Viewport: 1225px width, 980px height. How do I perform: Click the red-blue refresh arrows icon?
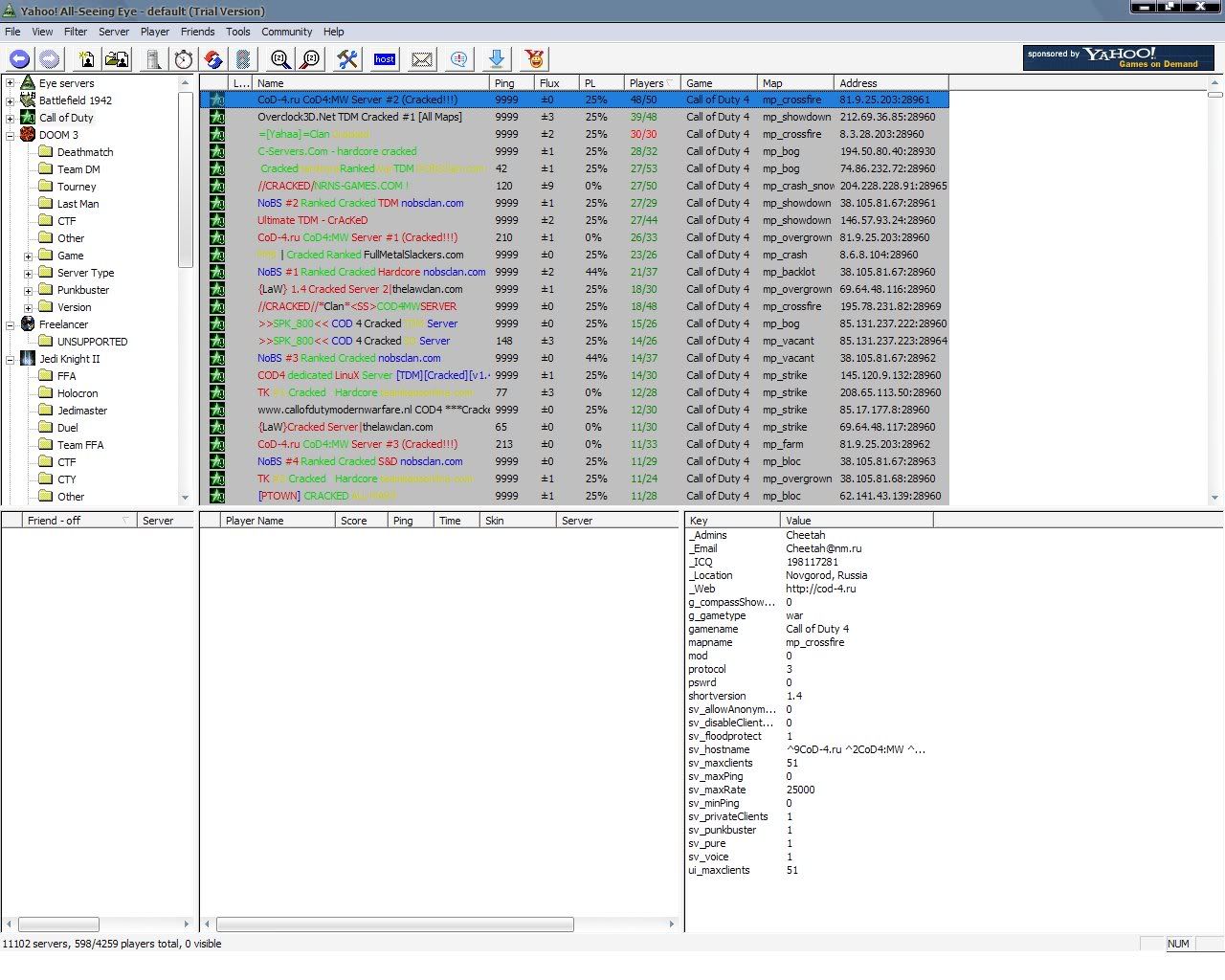[214, 59]
